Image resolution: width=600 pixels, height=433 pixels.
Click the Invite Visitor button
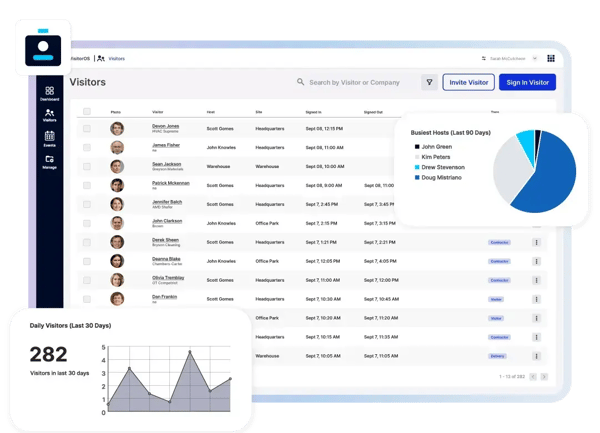pos(468,82)
